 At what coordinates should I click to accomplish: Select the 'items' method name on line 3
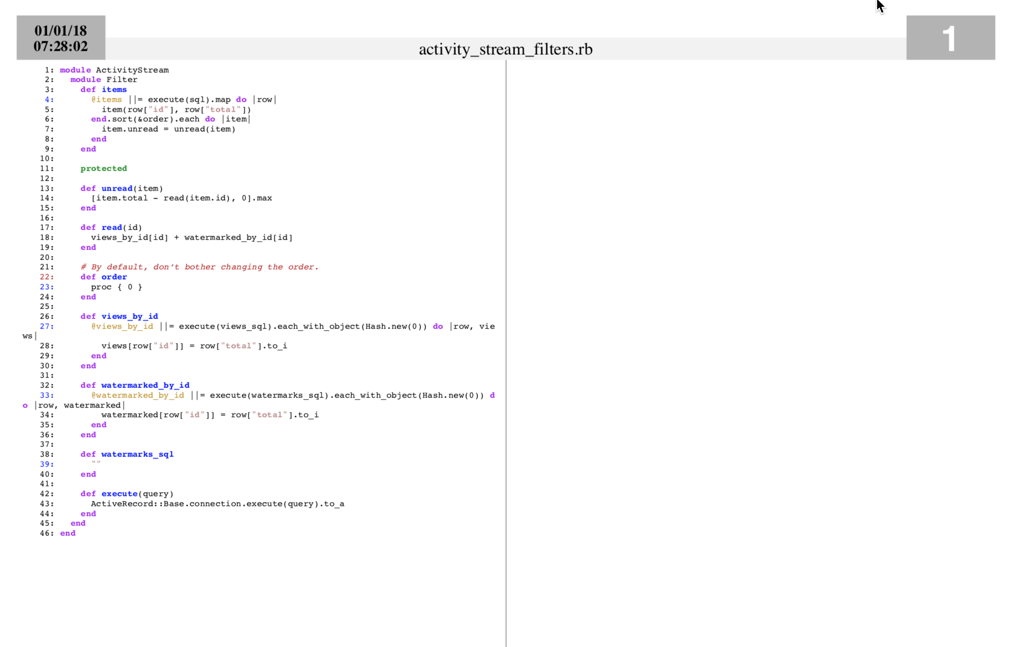[114, 90]
